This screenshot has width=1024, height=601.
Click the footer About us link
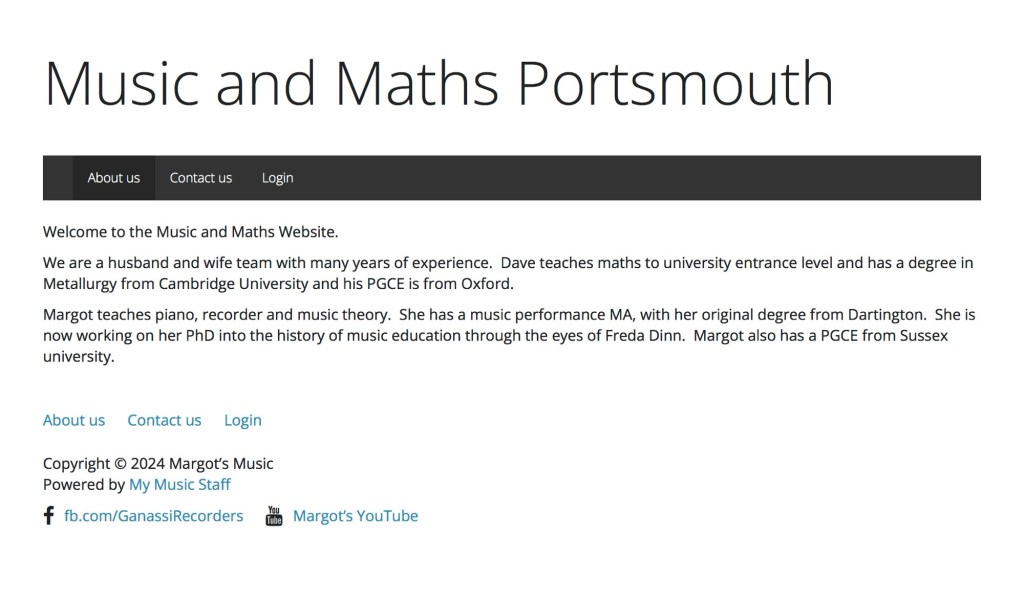(x=74, y=420)
